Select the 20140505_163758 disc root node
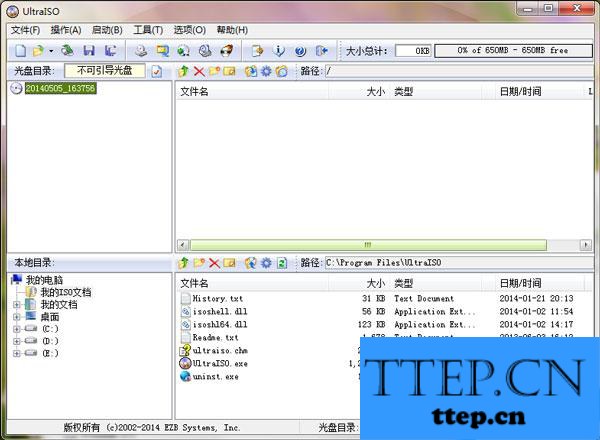Image resolution: width=600 pixels, height=440 pixels. pos(60,88)
